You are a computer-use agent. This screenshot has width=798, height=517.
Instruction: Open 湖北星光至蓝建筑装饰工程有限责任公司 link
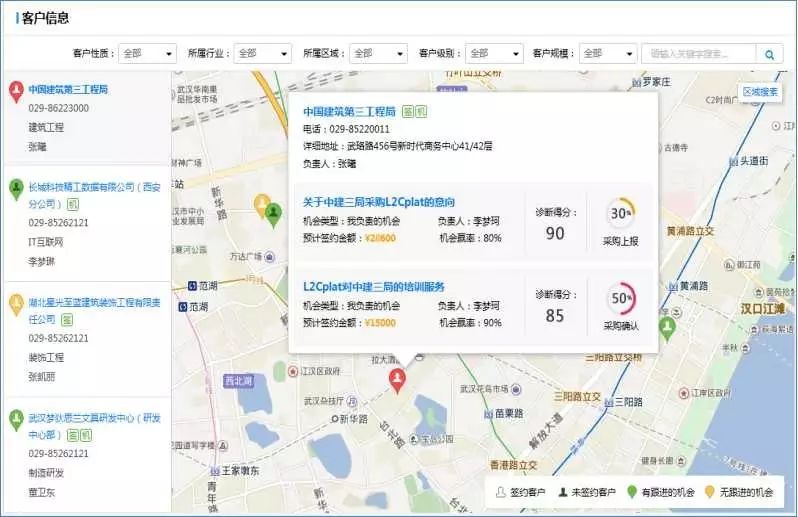tap(94, 311)
